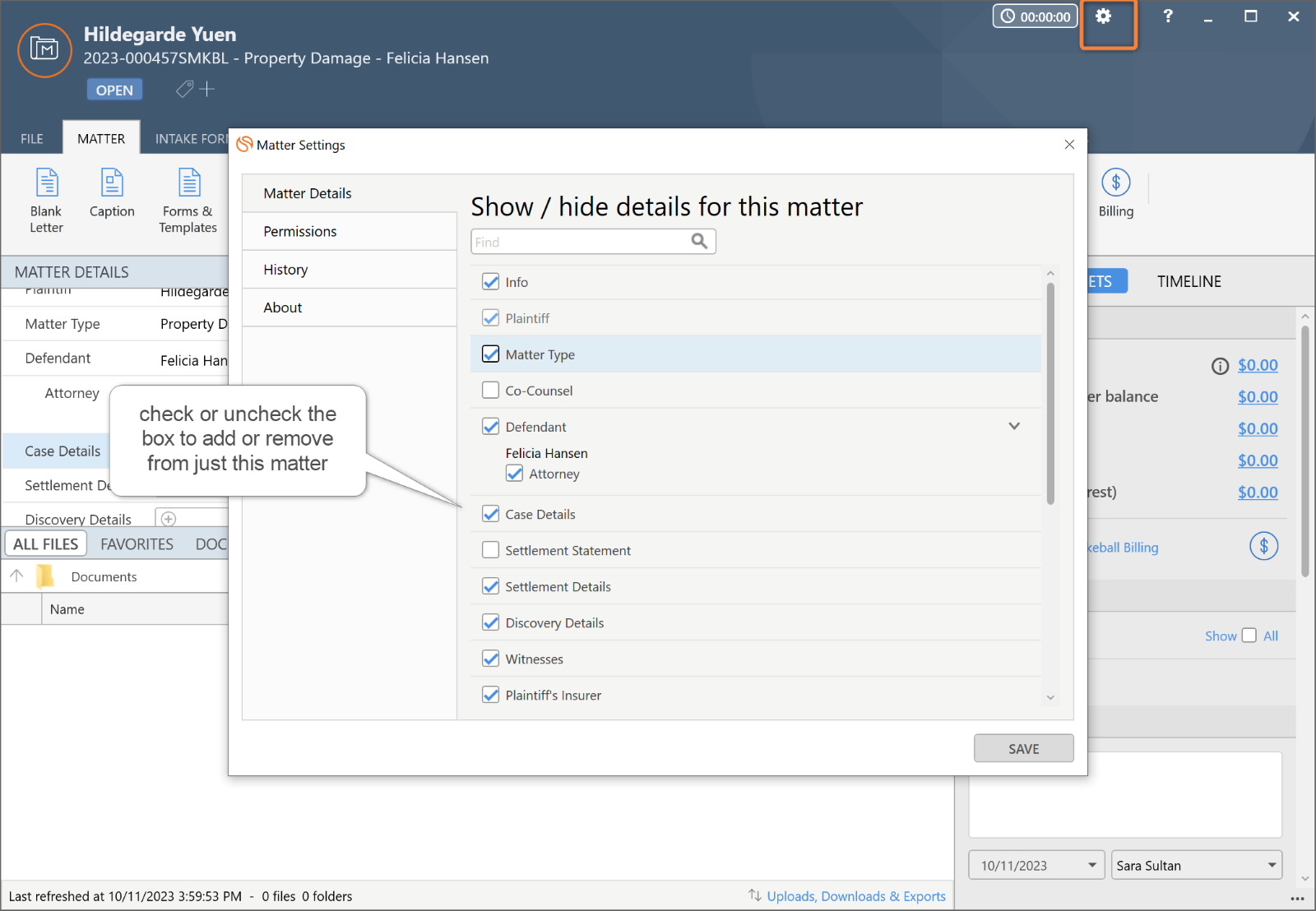Go up one folder level arrow
This screenshot has width=1316, height=911.
click(x=16, y=576)
